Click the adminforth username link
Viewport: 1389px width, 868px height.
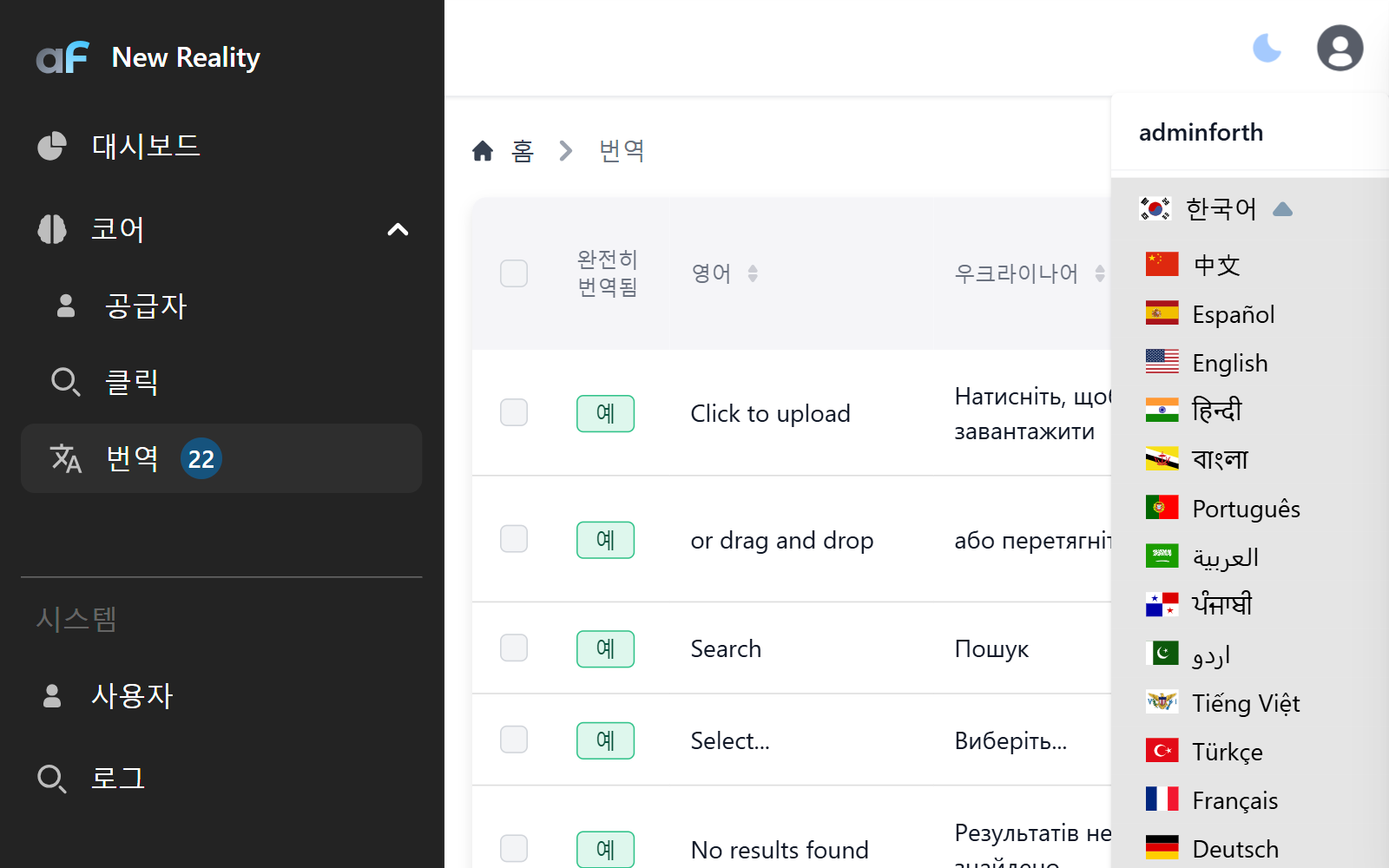click(1201, 132)
